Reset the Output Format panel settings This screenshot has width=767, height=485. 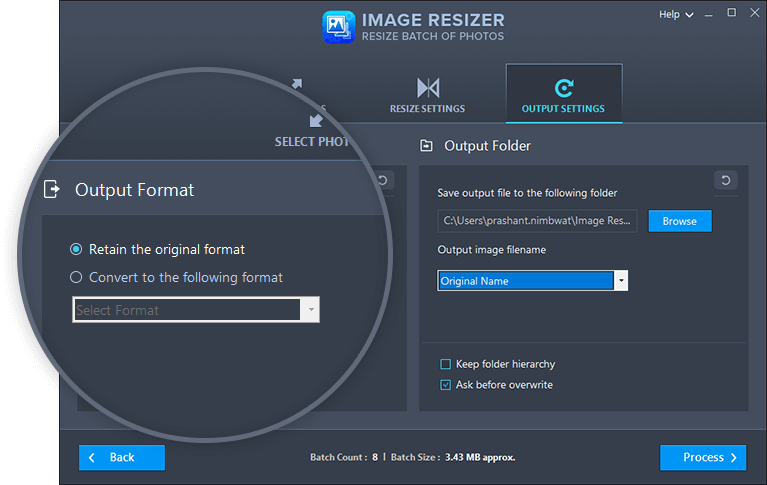[383, 180]
